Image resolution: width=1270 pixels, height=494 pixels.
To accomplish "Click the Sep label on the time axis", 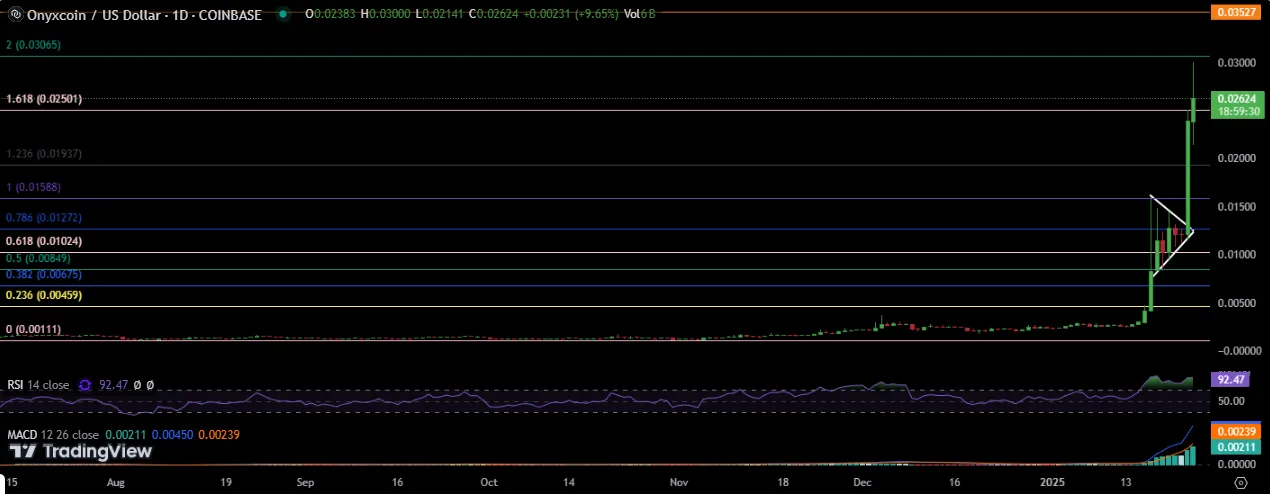I will [306, 481].
